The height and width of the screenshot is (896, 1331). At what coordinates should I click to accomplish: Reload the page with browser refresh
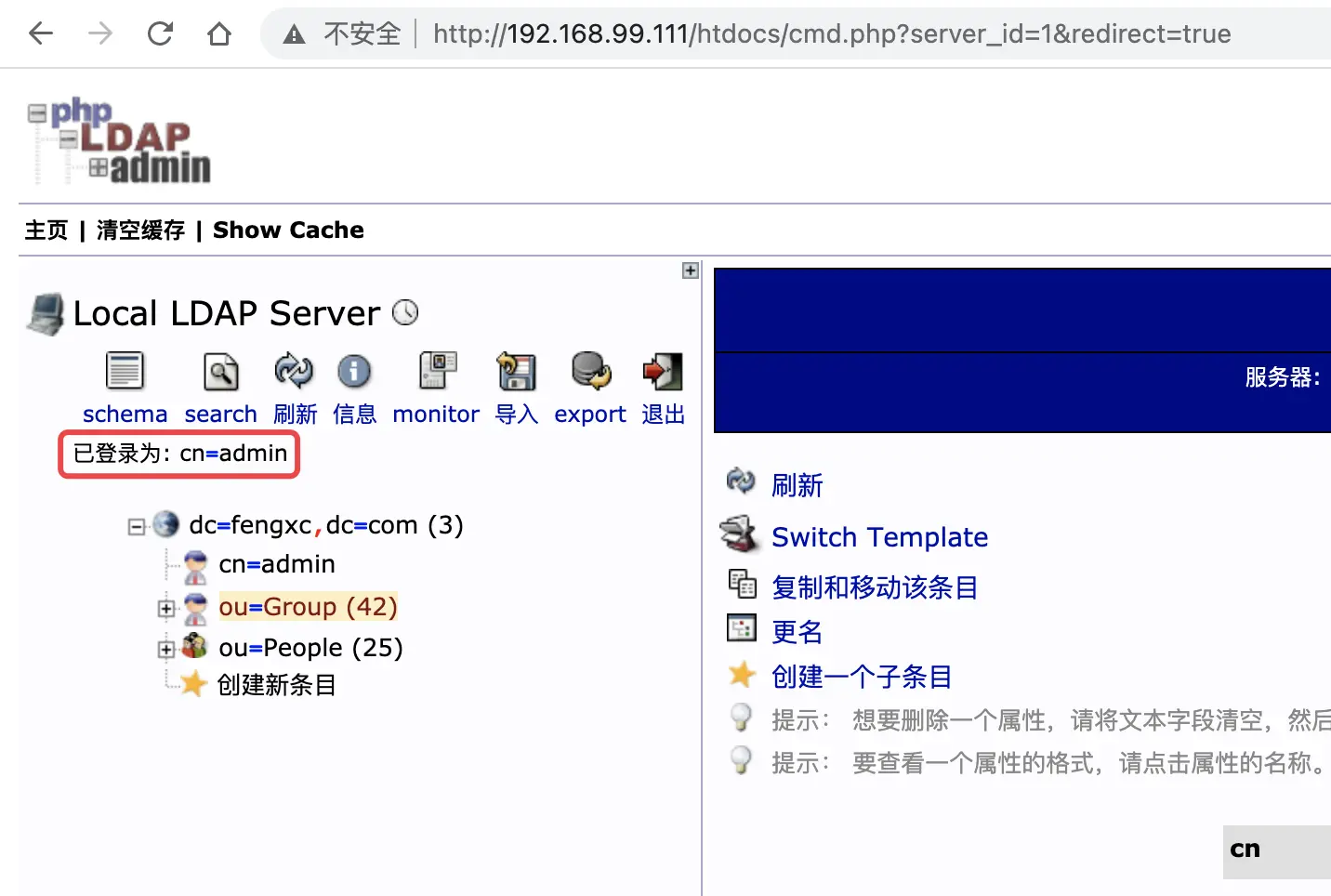[160, 34]
